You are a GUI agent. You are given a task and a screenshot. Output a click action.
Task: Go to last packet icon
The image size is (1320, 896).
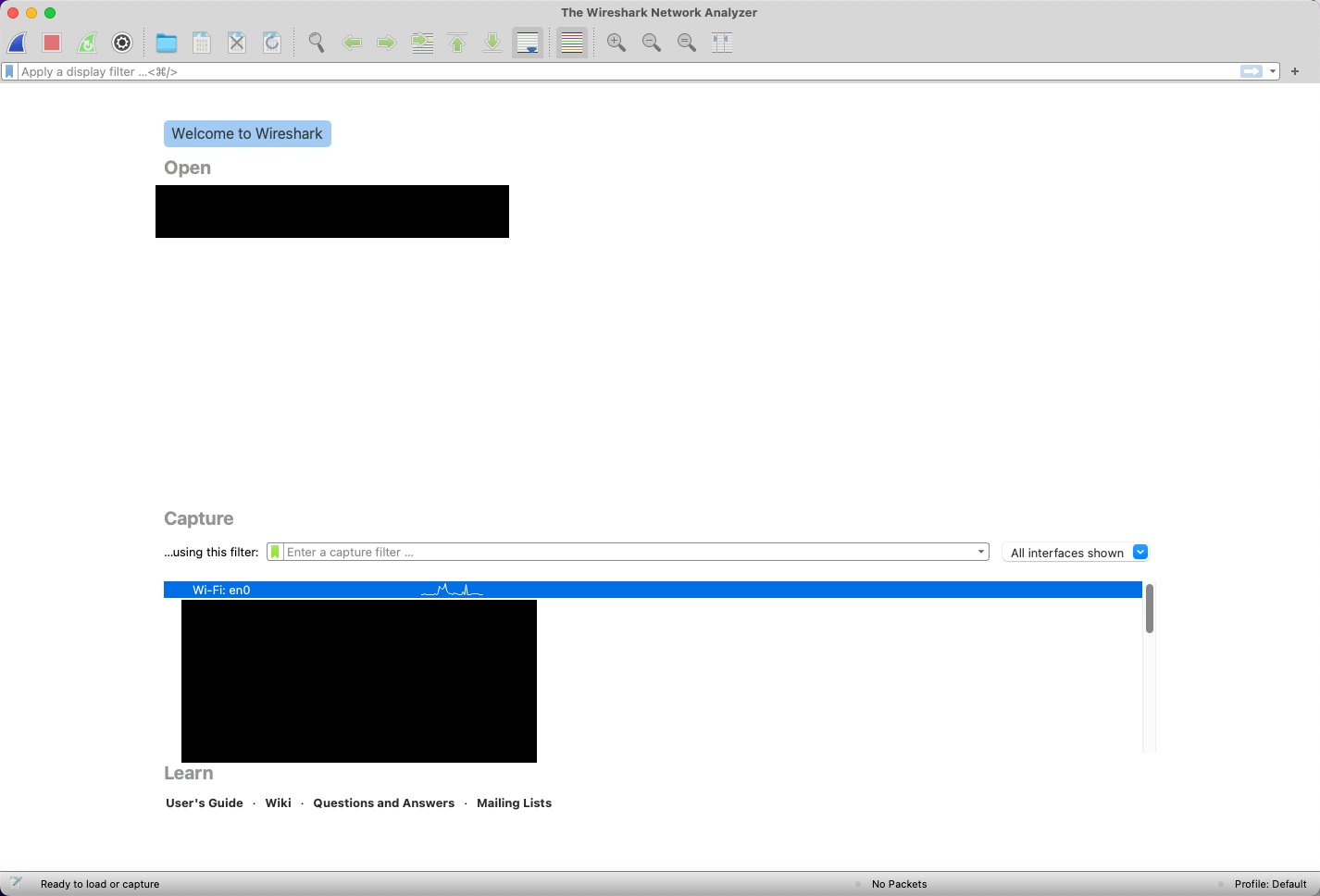492,43
